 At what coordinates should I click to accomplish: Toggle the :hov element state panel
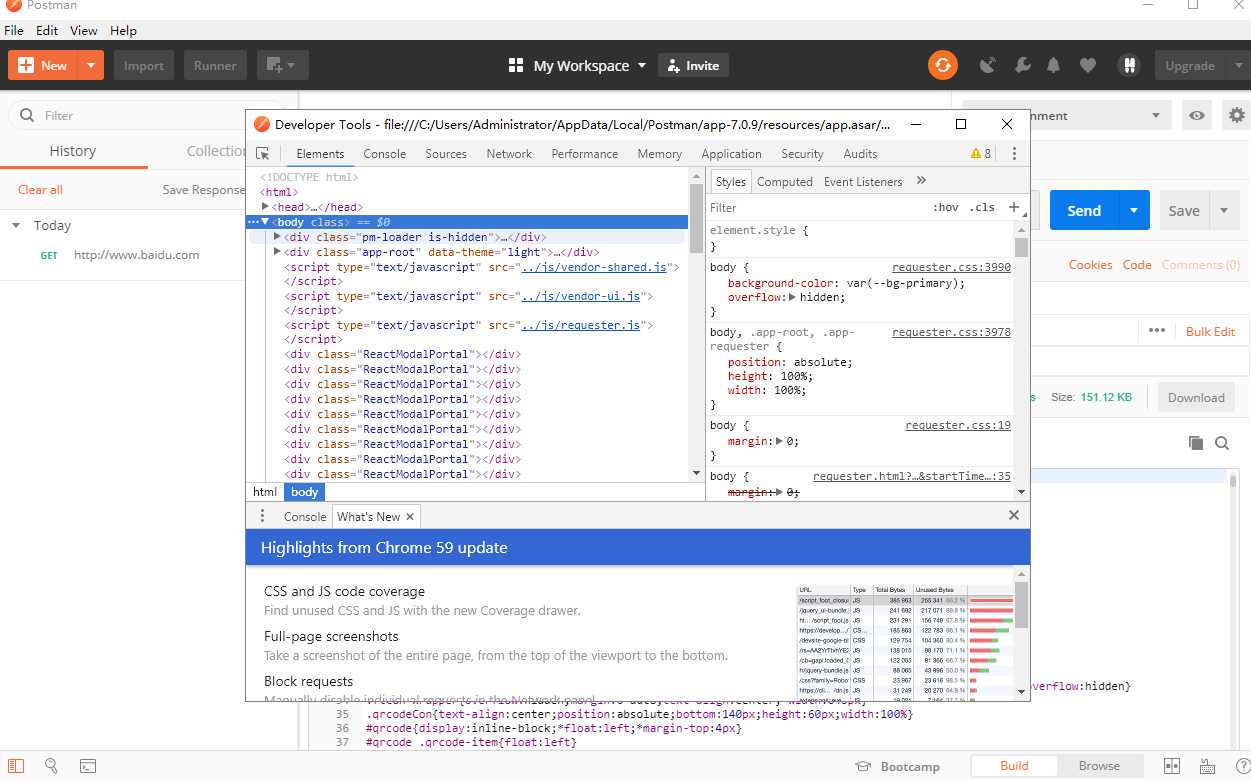[945, 208]
